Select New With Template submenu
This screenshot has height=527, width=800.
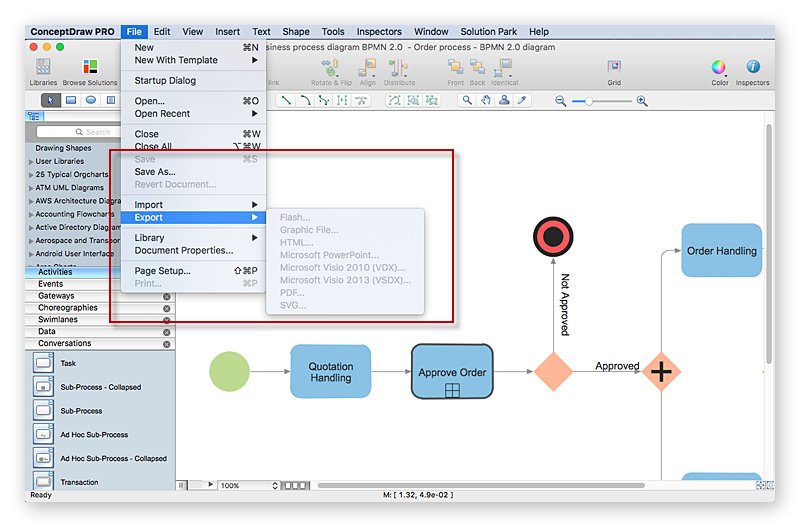(x=193, y=60)
